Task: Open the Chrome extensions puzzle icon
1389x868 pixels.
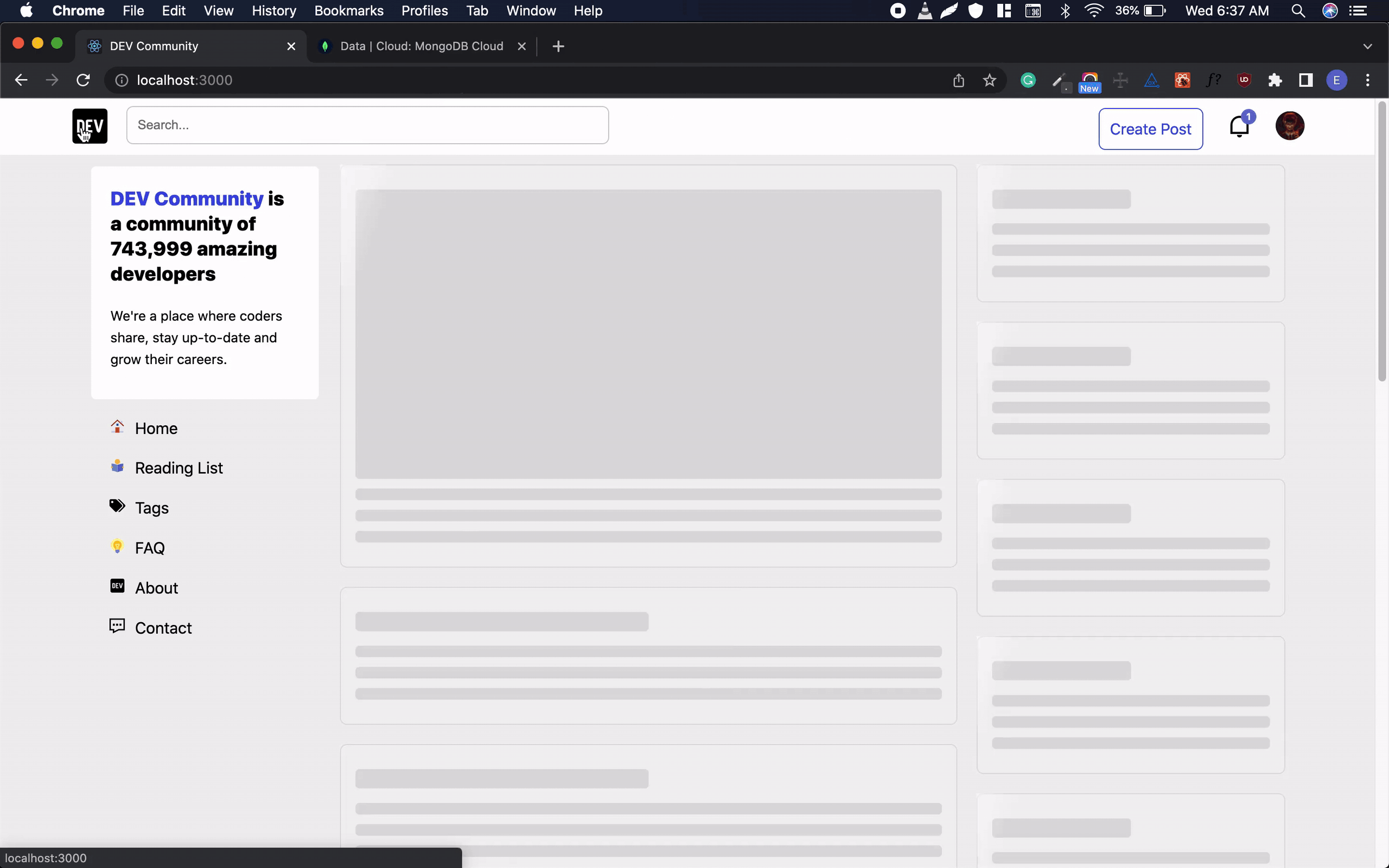Action: [x=1275, y=80]
